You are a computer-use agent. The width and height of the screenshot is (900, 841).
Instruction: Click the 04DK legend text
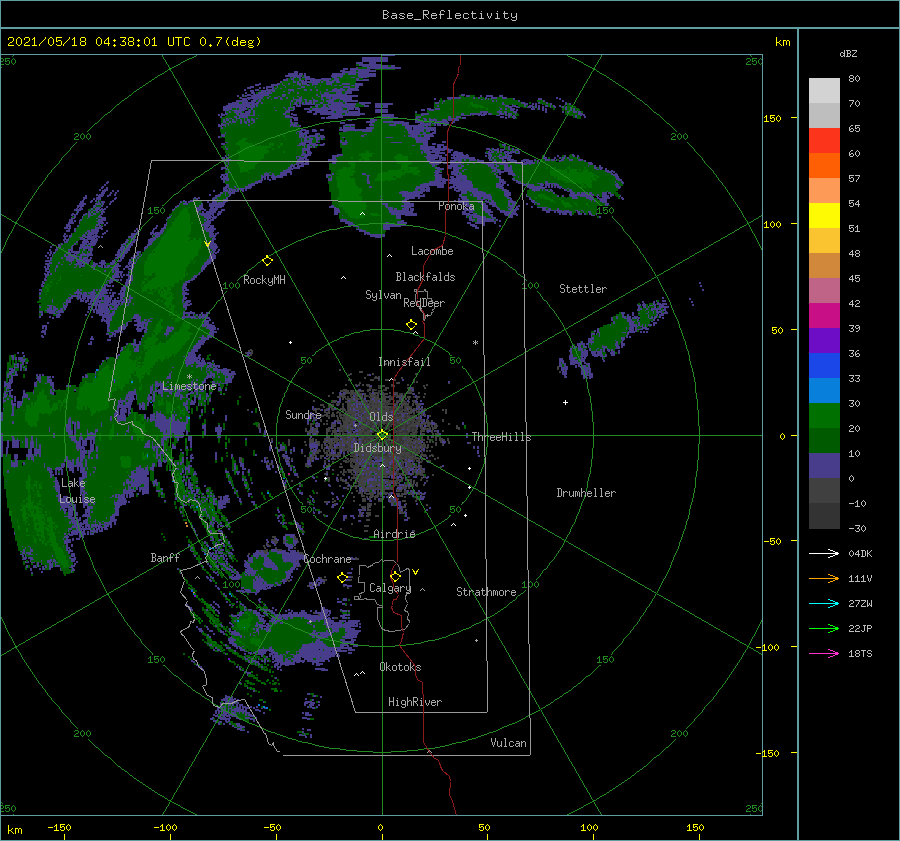pyautogui.click(x=860, y=554)
